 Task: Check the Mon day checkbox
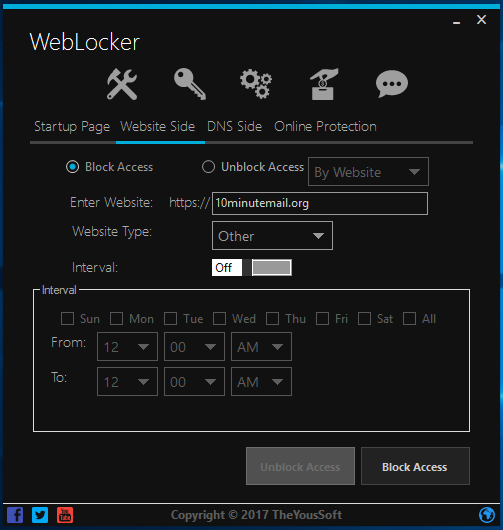coord(116,319)
